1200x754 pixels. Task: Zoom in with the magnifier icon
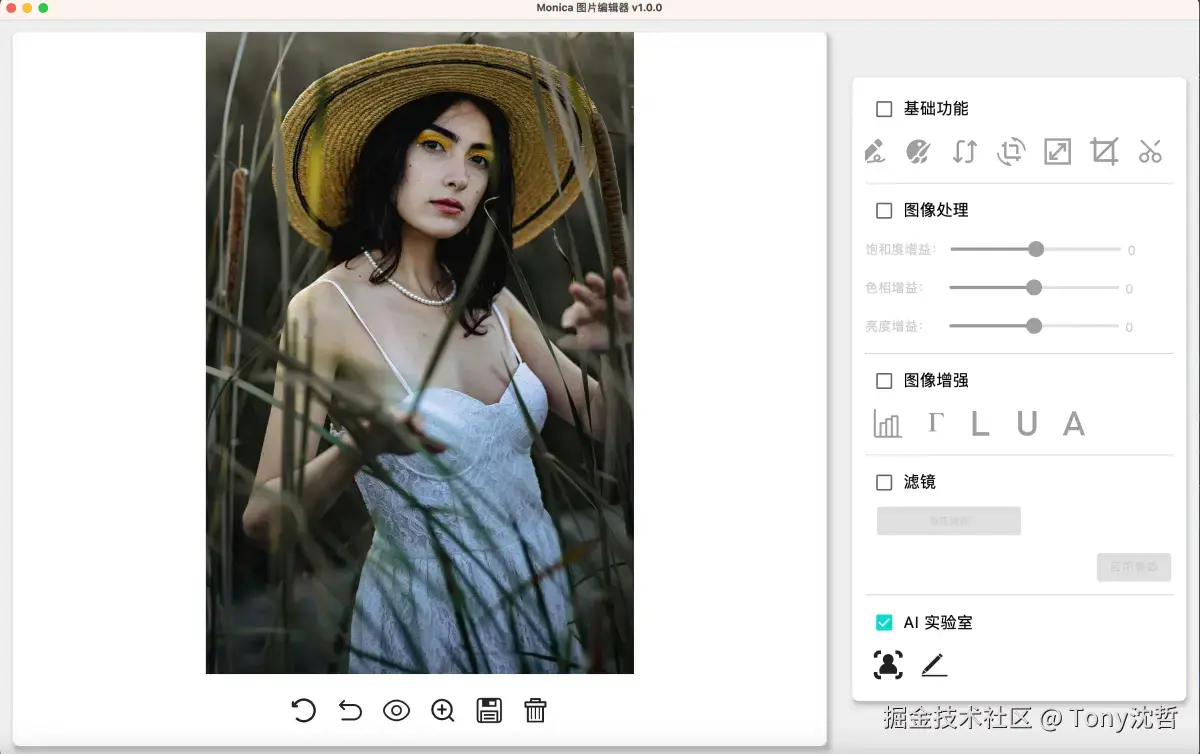pos(443,711)
